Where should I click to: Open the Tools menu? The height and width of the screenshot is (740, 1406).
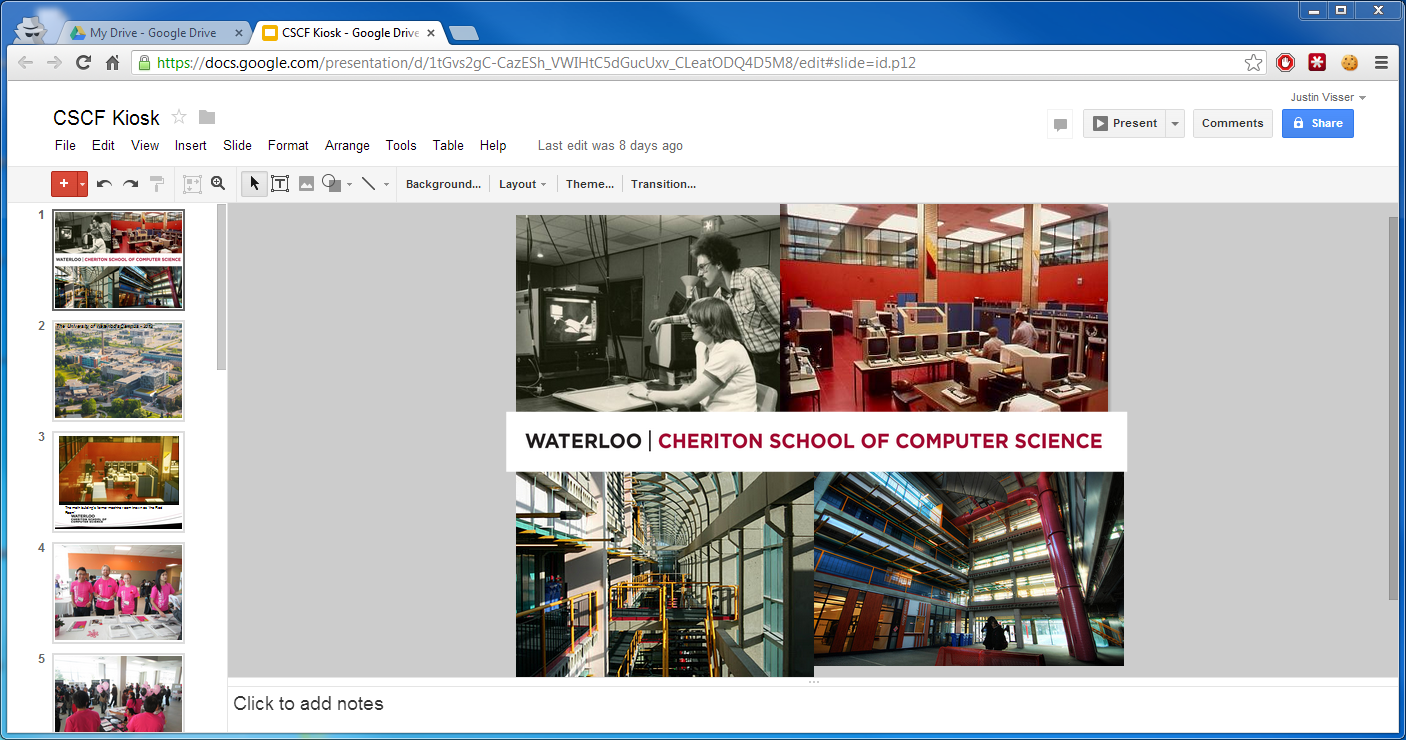point(401,145)
